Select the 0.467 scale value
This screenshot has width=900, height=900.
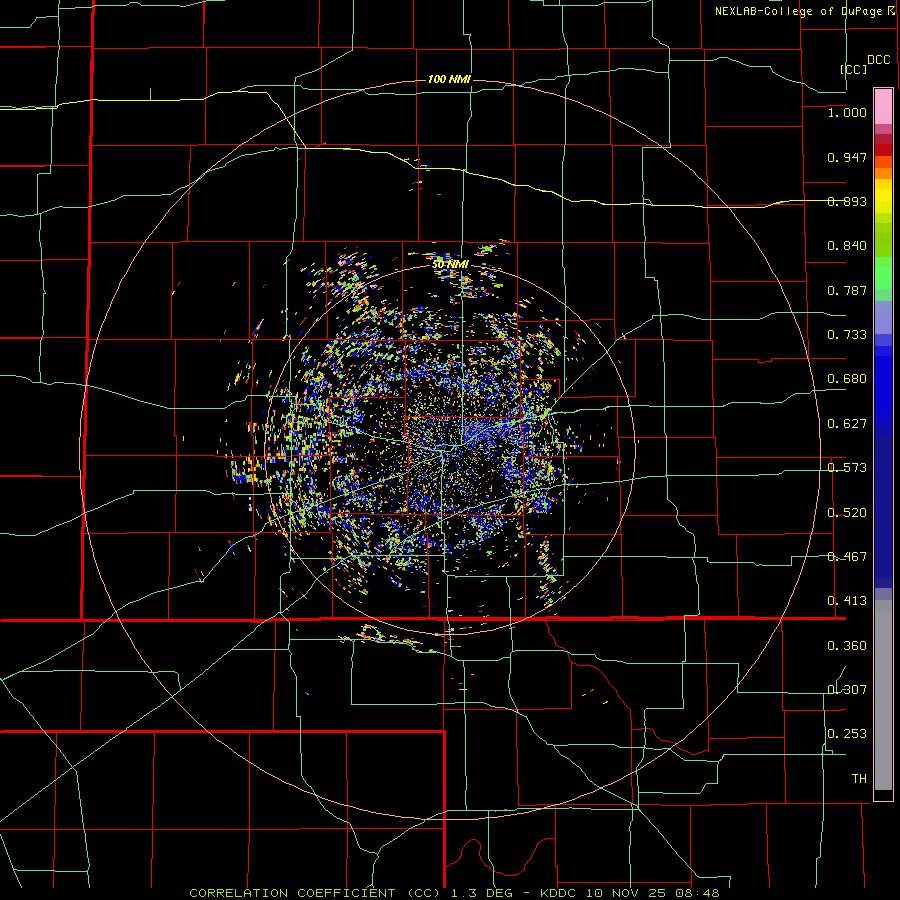(x=847, y=557)
